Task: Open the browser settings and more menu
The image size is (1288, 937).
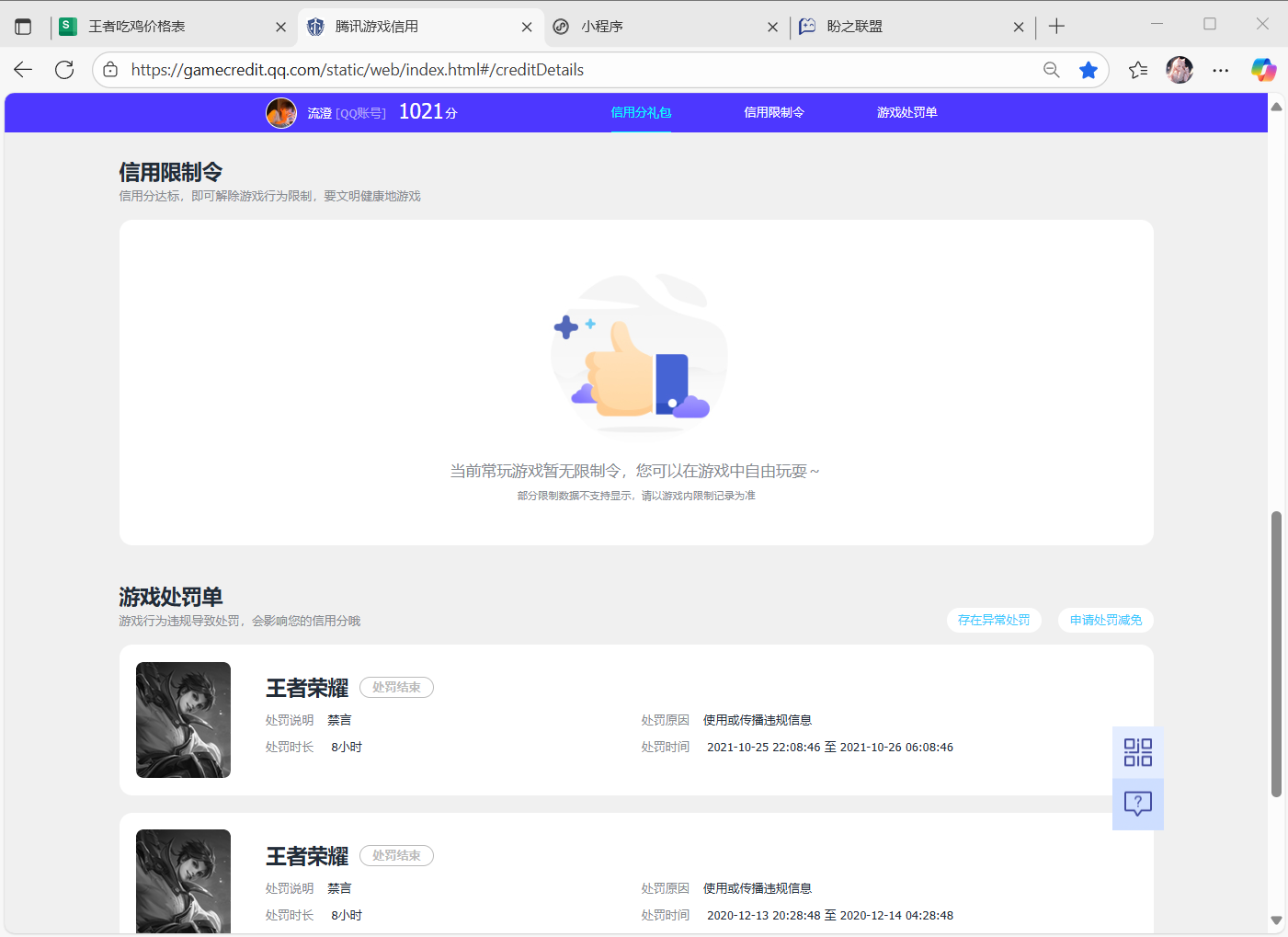Action: 1221,70
